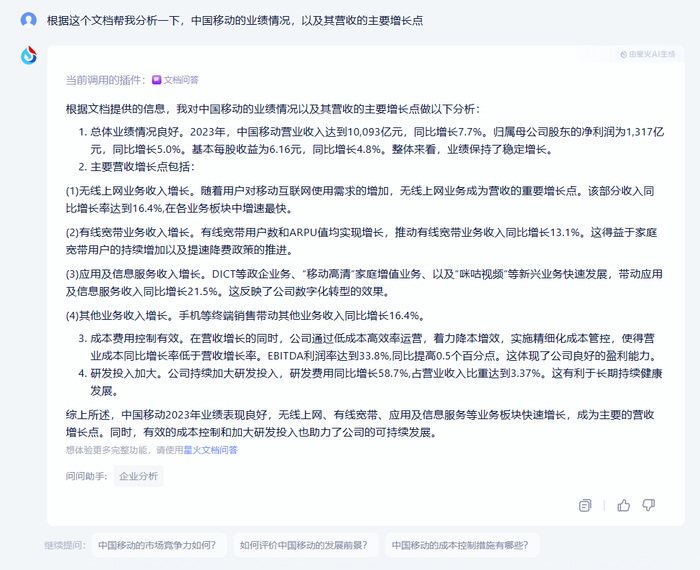
Task: Click paragraph (3)应用及信息服务收入增长
Action: pos(364,283)
